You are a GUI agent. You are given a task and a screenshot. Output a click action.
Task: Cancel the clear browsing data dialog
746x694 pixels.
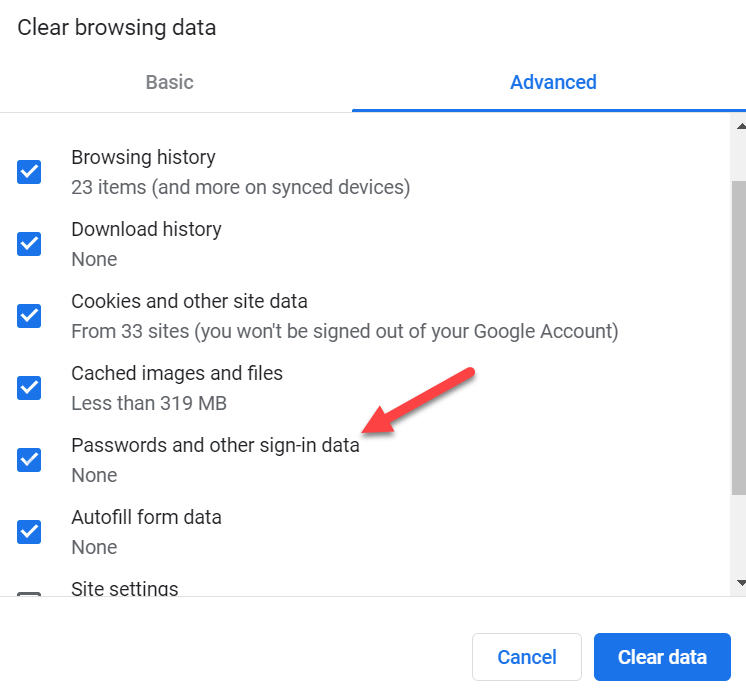point(527,657)
